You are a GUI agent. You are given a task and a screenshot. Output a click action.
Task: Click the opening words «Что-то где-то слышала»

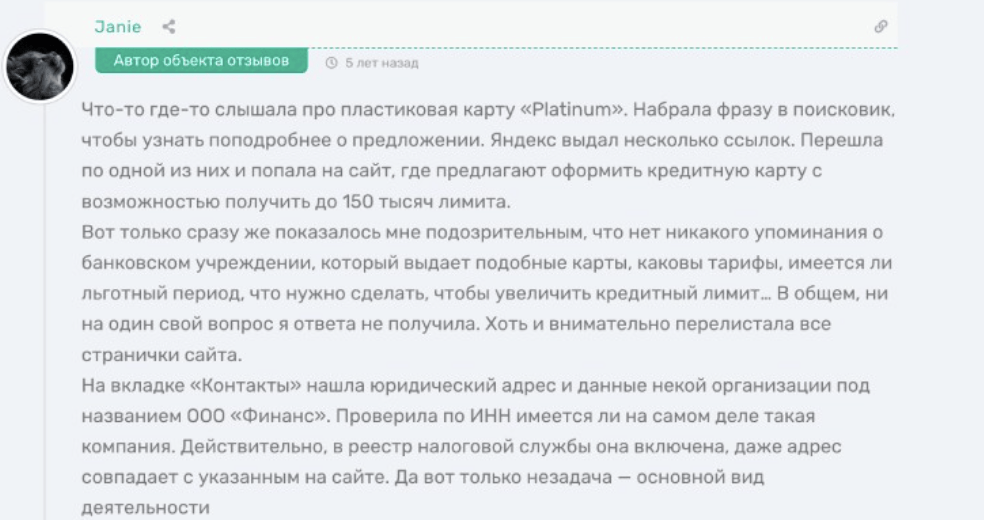point(170,109)
